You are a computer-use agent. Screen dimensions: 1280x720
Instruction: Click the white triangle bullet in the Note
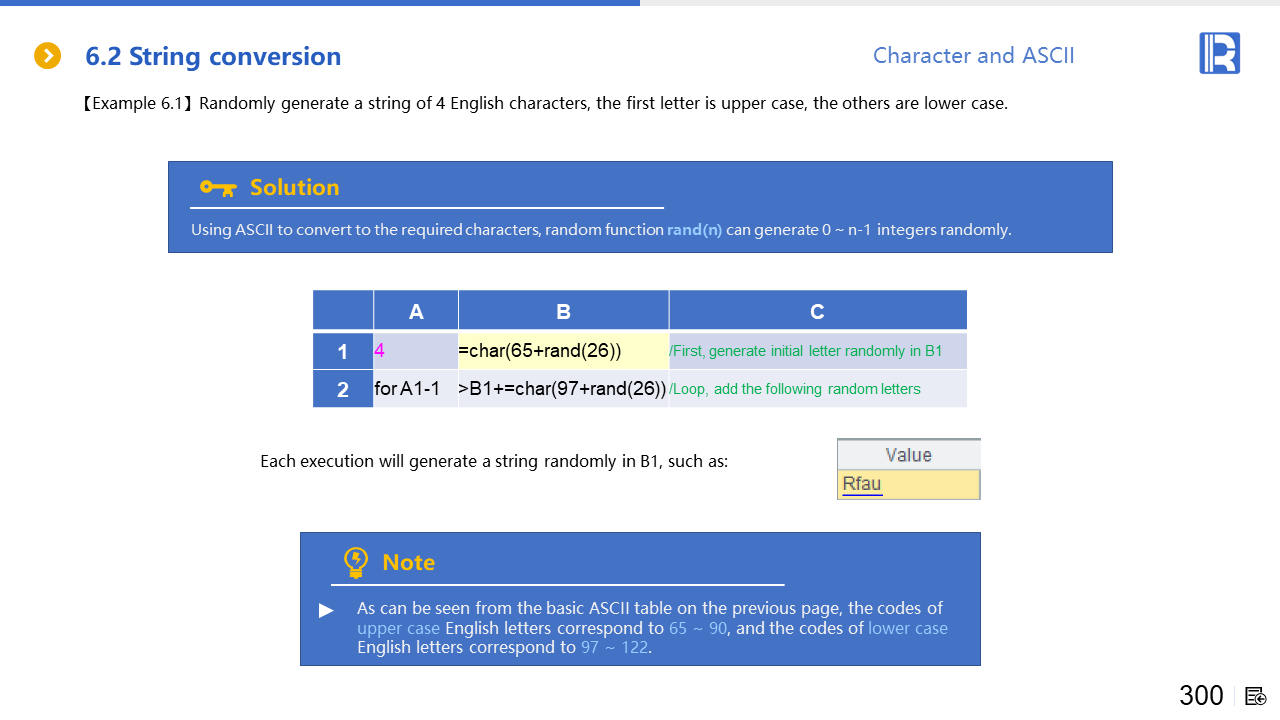click(x=326, y=610)
